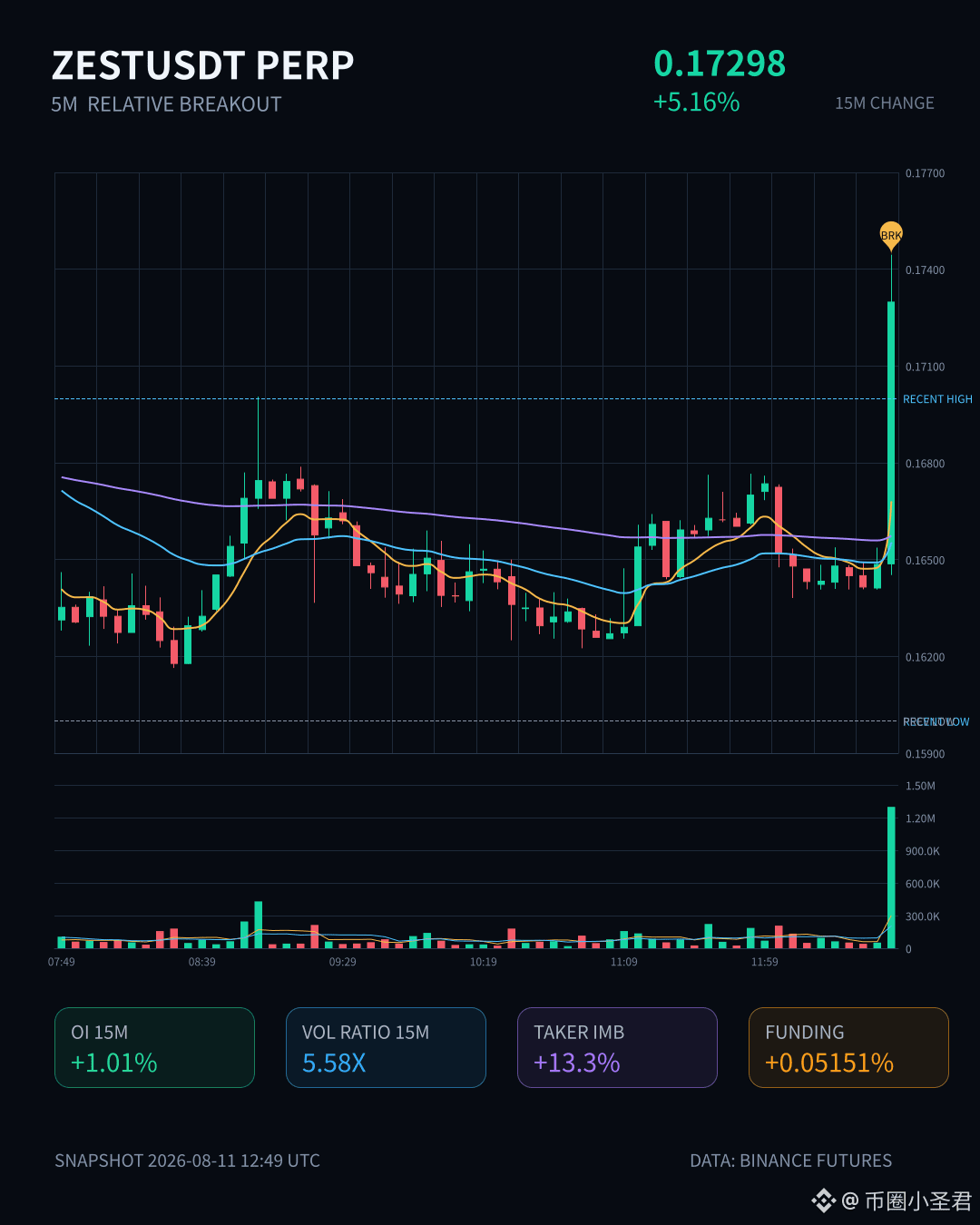The height and width of the screenshot is (1225, 980).
Task: Click the FUNDING stat card
Action: click(x=848, y=1047)
